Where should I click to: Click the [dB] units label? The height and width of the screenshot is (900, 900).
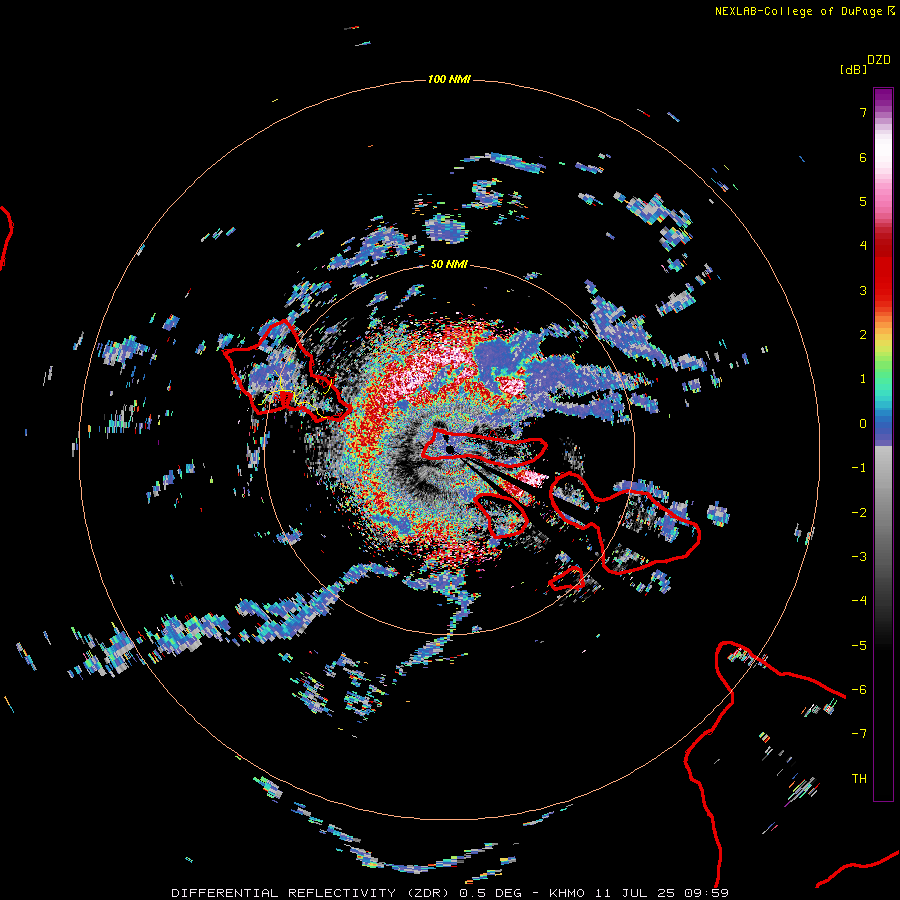(x=854, y=70)
